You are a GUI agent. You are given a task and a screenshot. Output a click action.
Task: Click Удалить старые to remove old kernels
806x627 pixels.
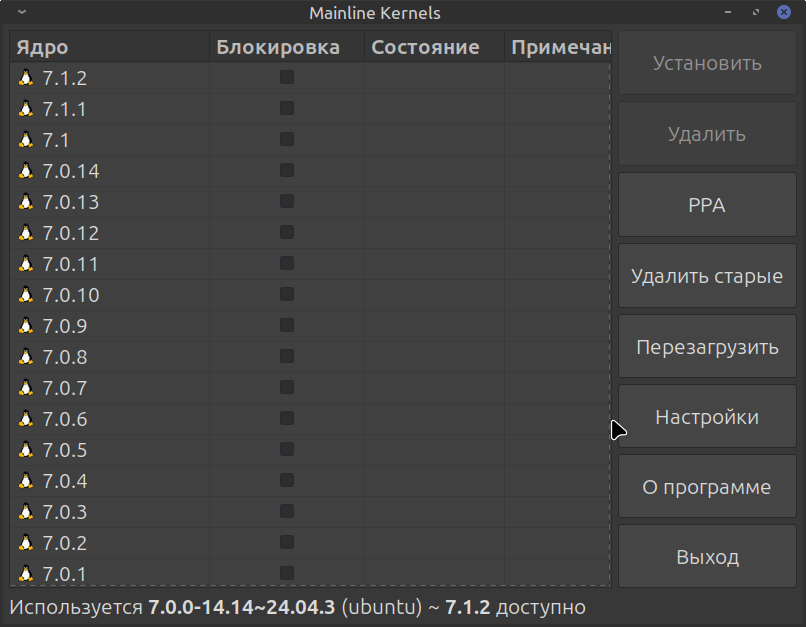point(707,276)
